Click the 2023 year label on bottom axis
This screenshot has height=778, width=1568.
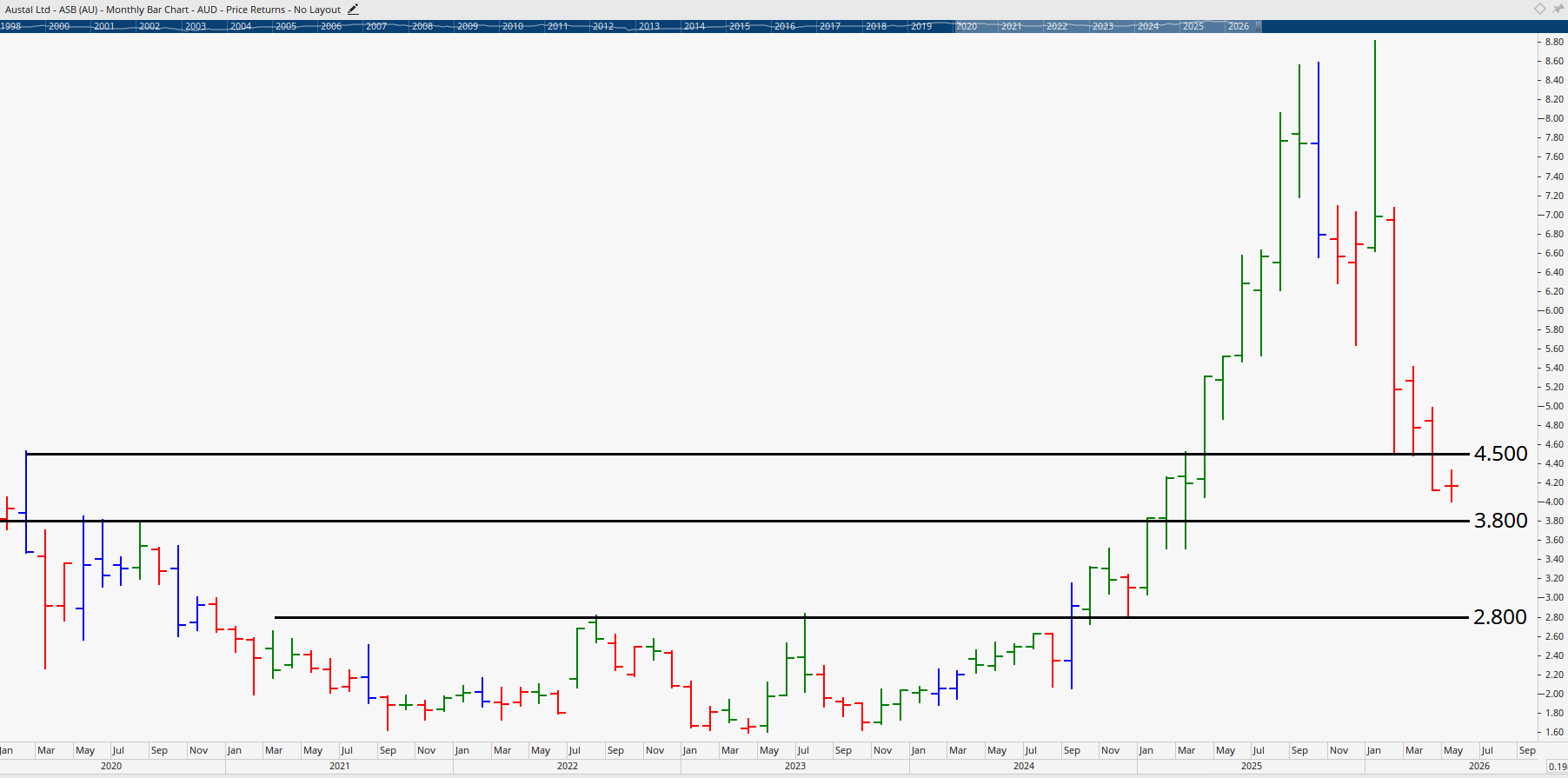coord(795,766)
